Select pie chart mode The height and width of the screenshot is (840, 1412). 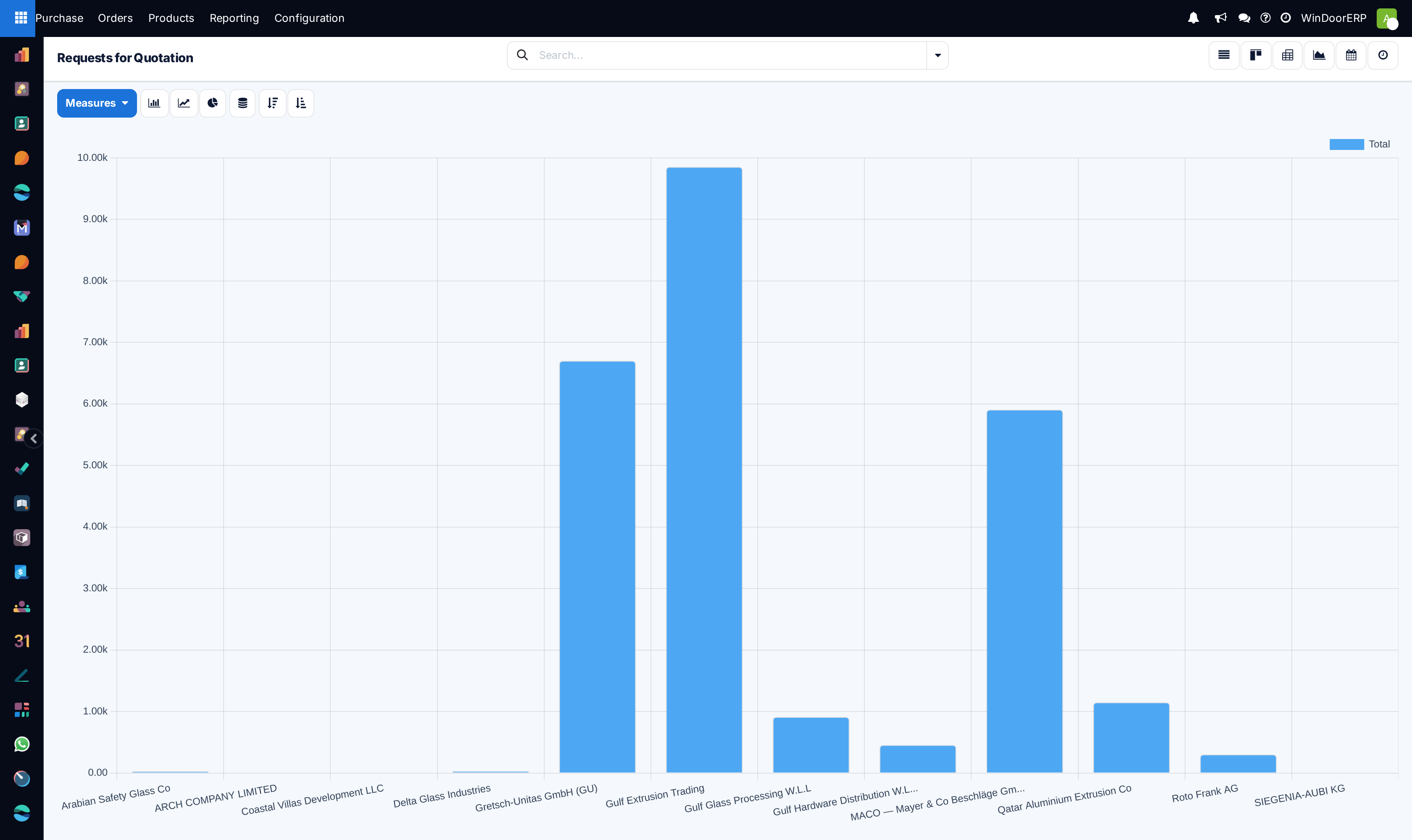point(212,103)
